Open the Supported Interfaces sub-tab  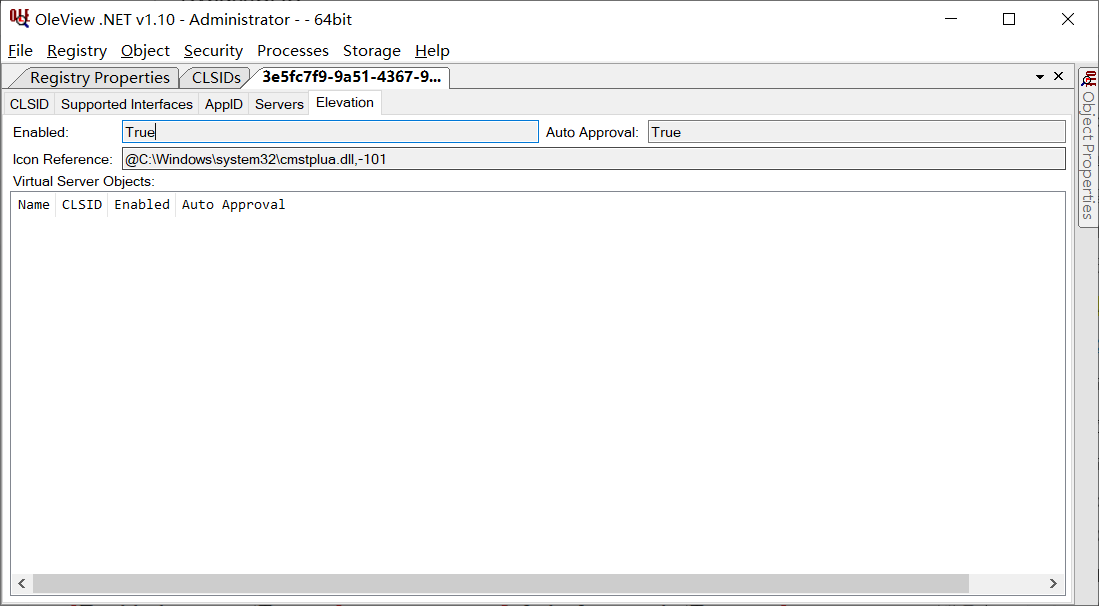127,104
